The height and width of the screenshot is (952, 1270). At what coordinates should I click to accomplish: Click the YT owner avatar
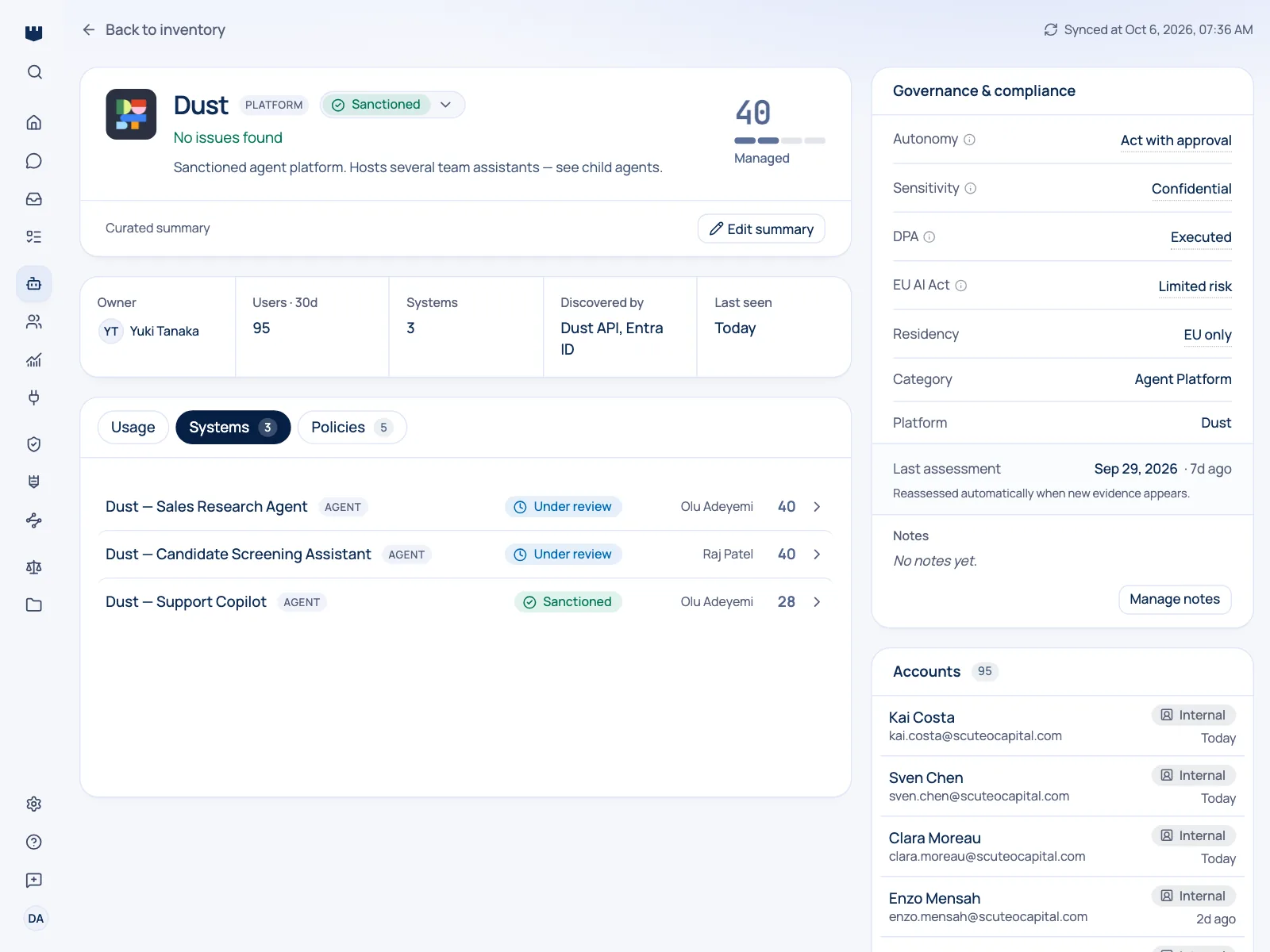click(111, 332)
